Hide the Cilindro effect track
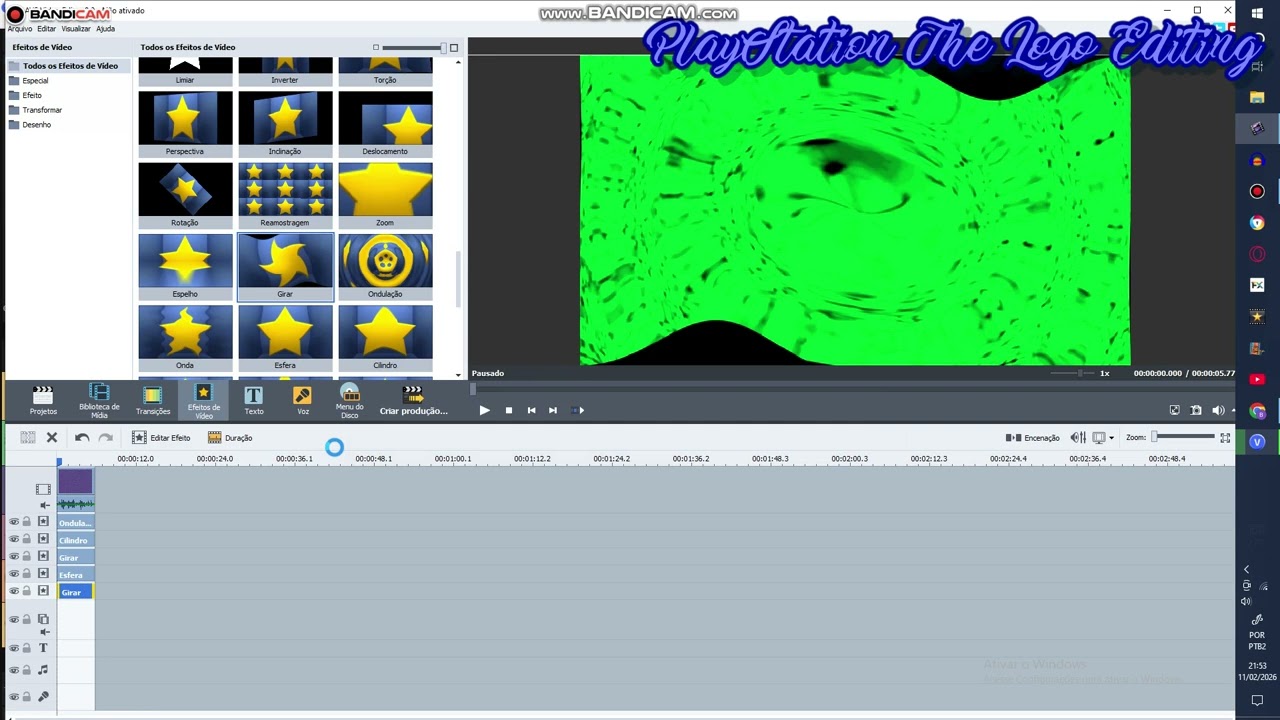Image resolution: width=1280 pixels, height=720 pixels. pyautogui.click(x=14, y=539)
